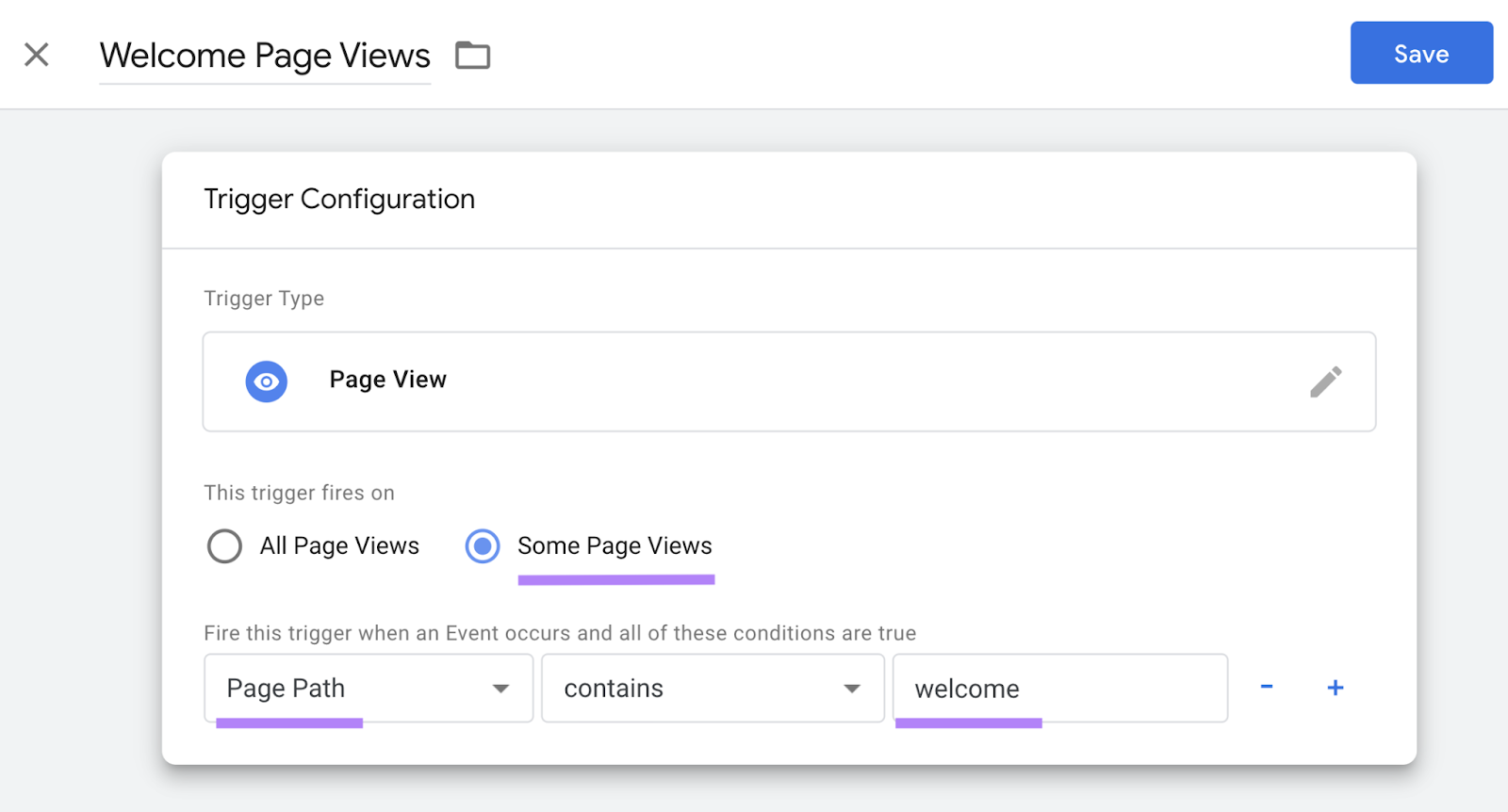The width and height of the screenshot is (1508, 812).
Task: Click the "Welcome Page Views" trigger name field
Action: click(x=265, y=56)
